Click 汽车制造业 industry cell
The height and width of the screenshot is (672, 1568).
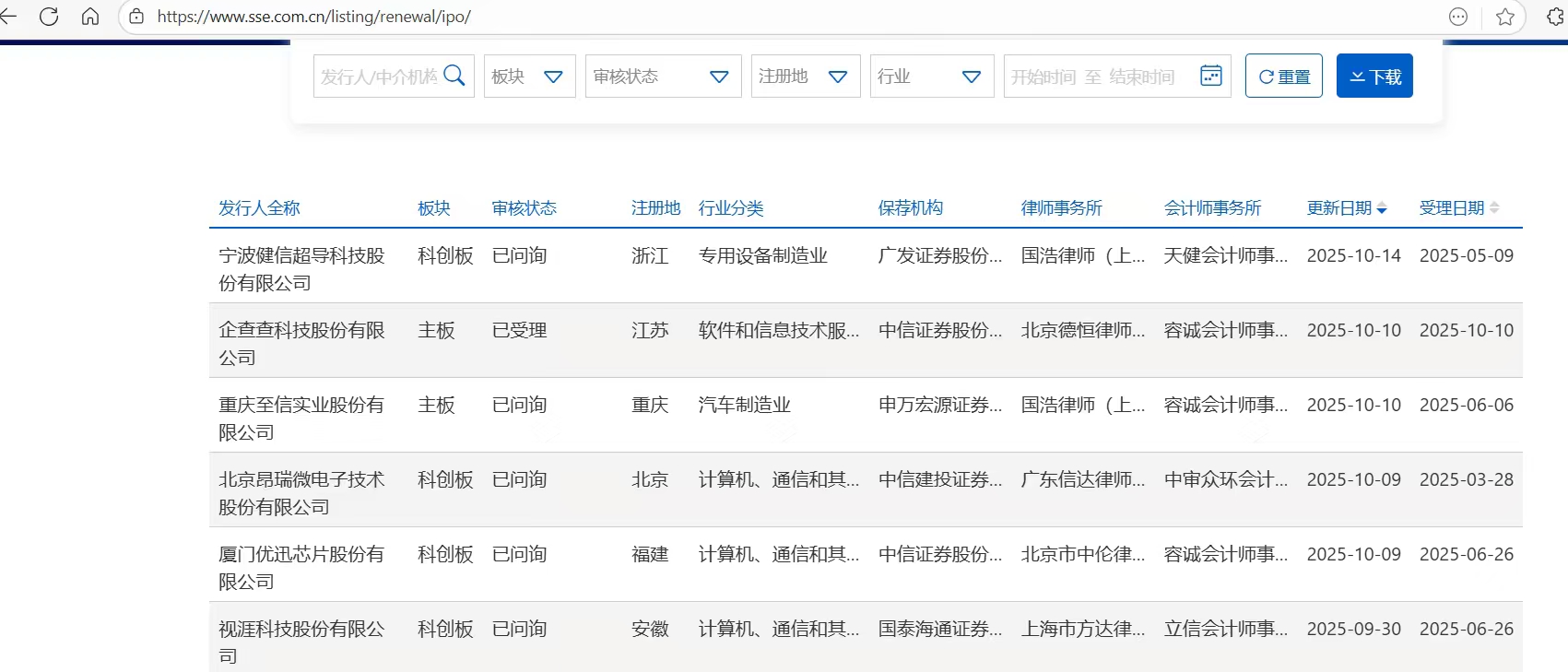pyautogui.click(x=745, y=405)
